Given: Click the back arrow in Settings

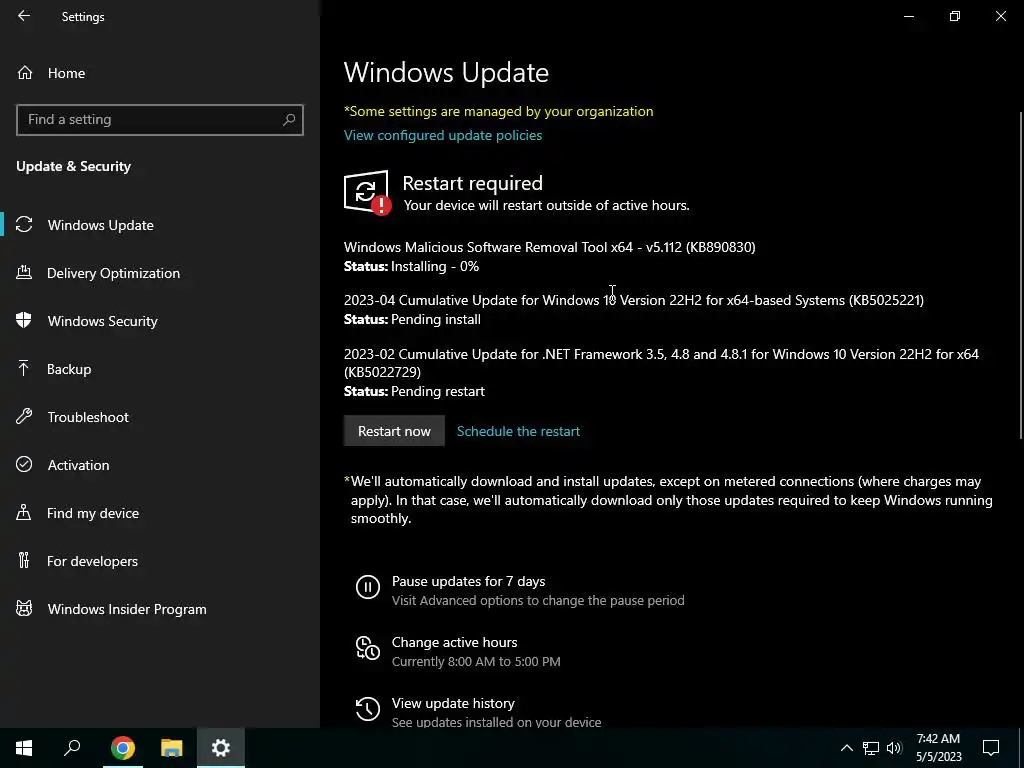Looking at the screenshot, I should 24,16.
